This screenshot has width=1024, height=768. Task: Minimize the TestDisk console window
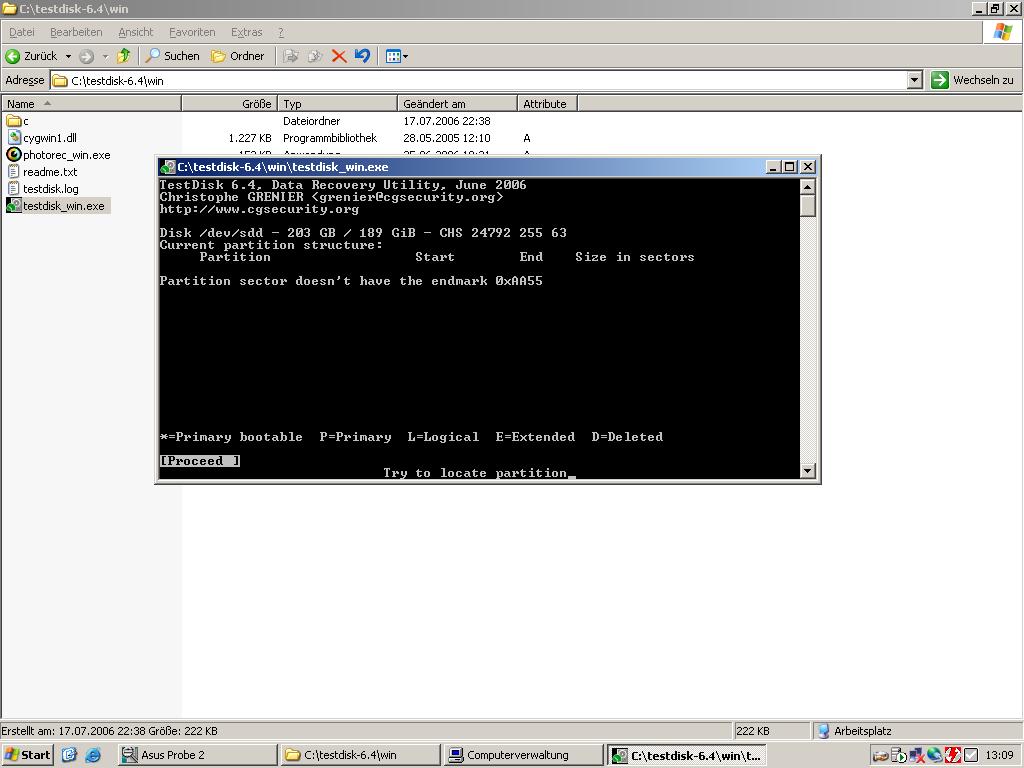(x=773, y=167)
